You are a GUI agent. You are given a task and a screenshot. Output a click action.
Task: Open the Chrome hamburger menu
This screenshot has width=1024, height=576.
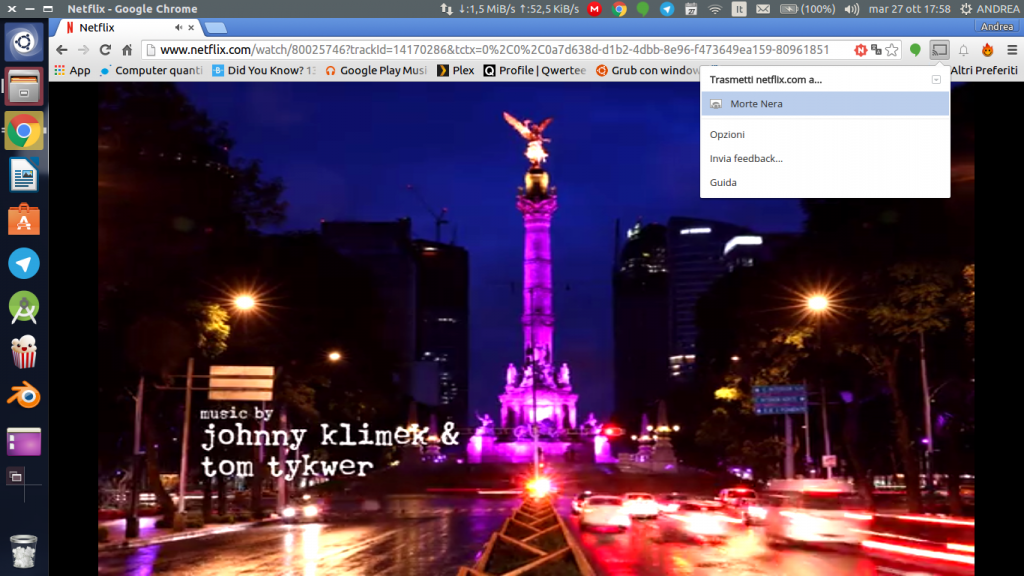click(1012, 50)
